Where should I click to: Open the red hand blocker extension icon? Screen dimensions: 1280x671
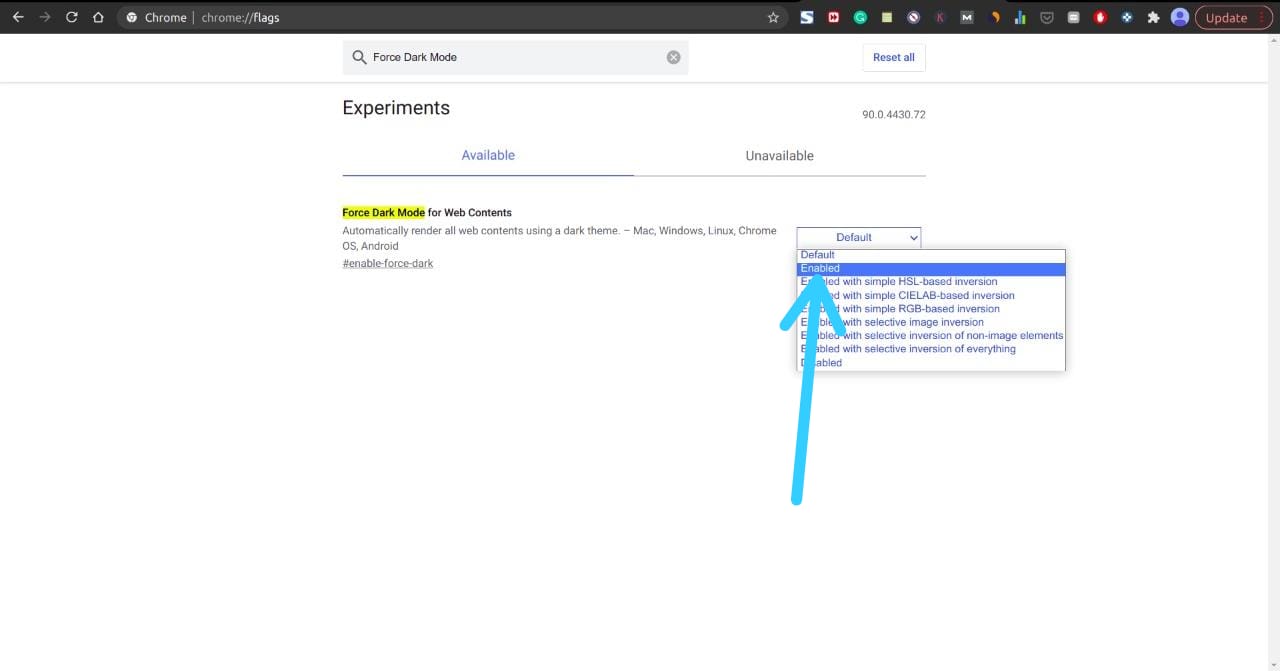coord(1100,17)
